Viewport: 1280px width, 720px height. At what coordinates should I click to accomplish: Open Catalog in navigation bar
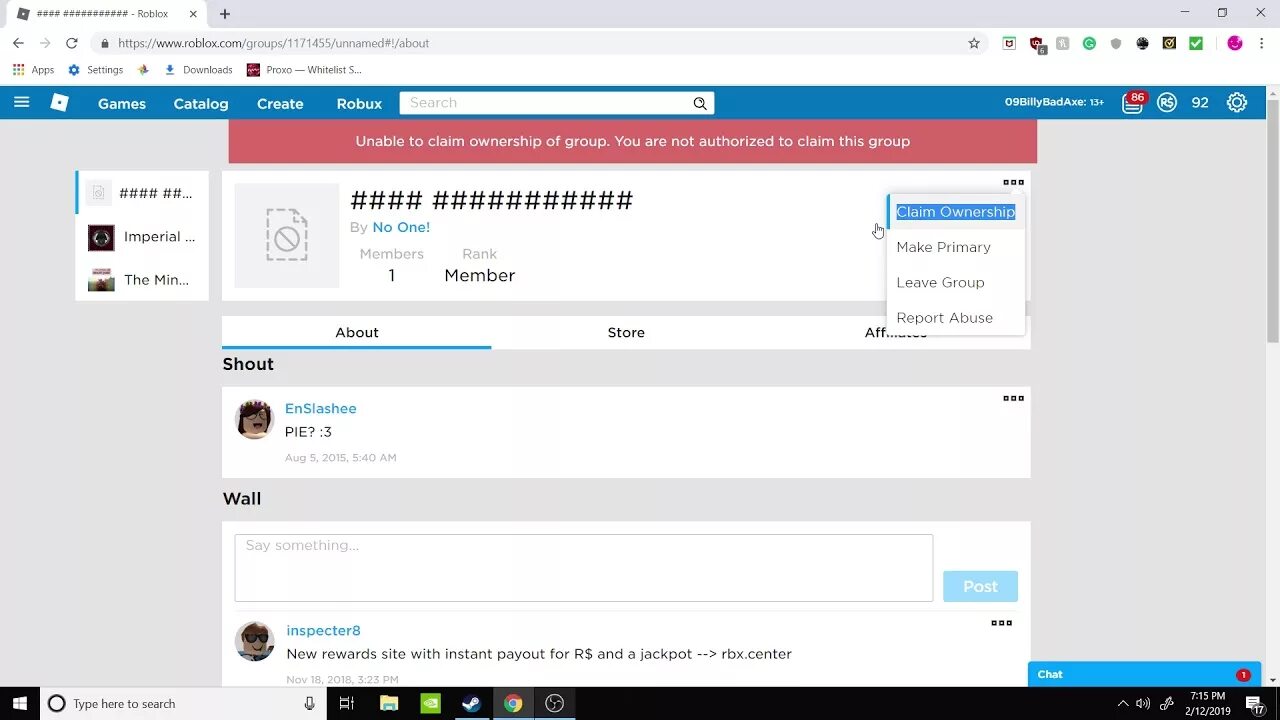click(x=201, y=103)
